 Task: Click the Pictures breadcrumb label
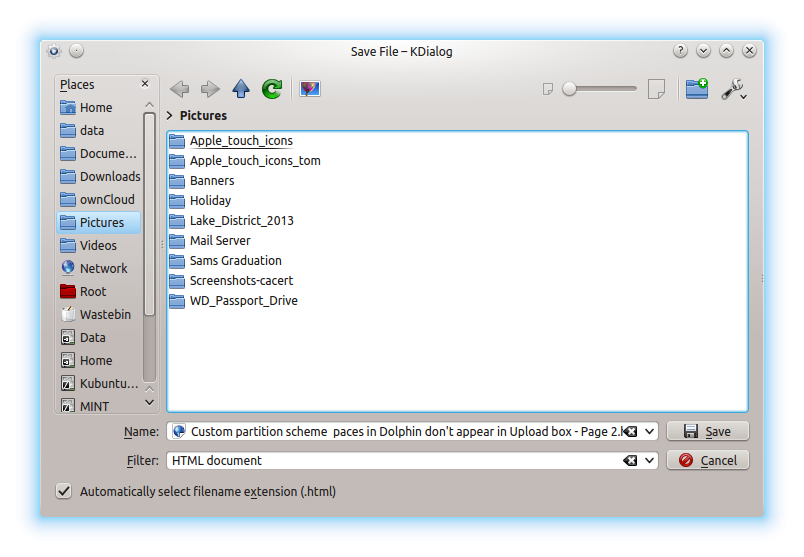click(203, 116)
